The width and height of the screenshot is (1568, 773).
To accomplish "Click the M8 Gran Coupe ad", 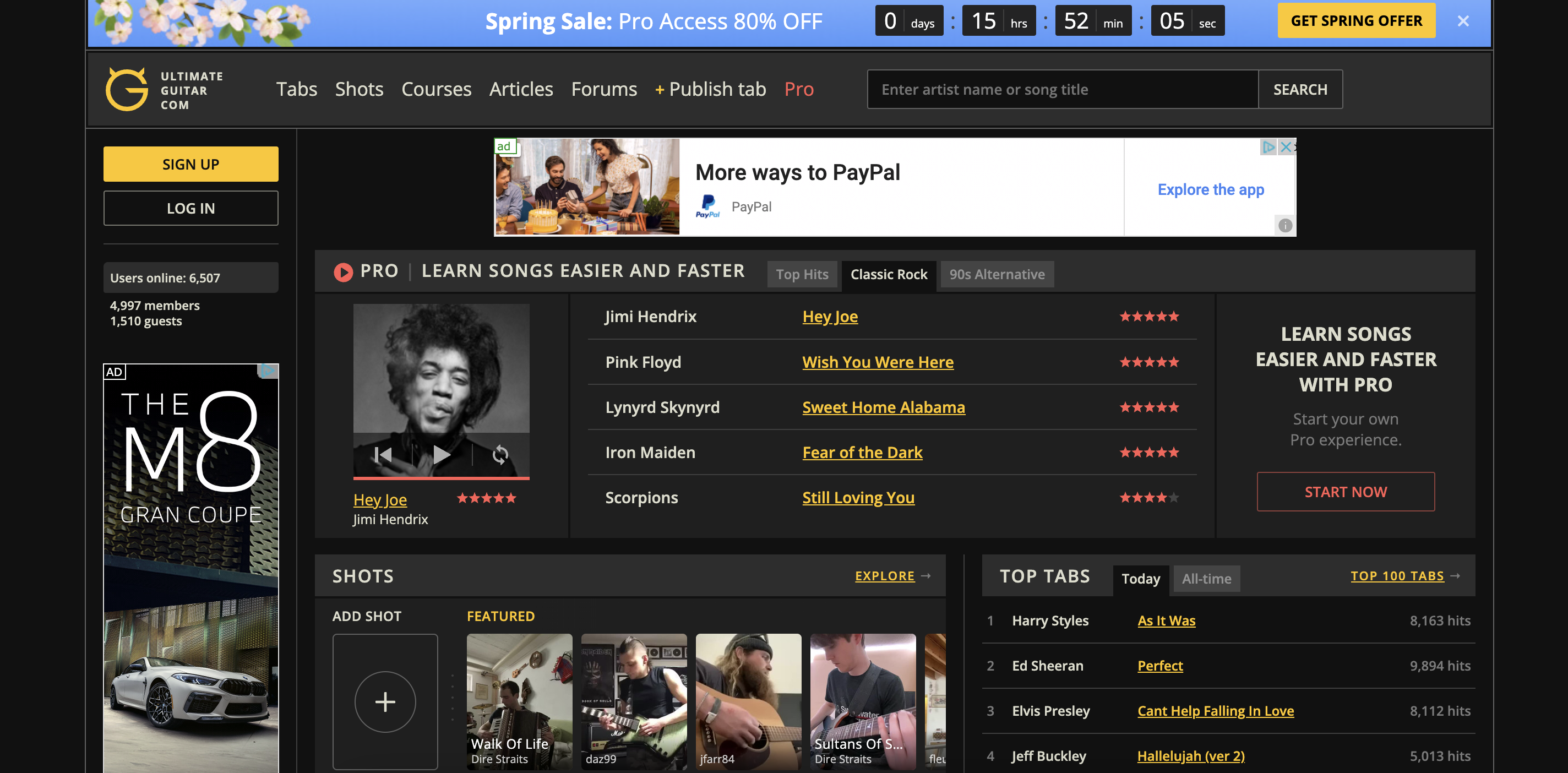I will (x=190, y=569).
